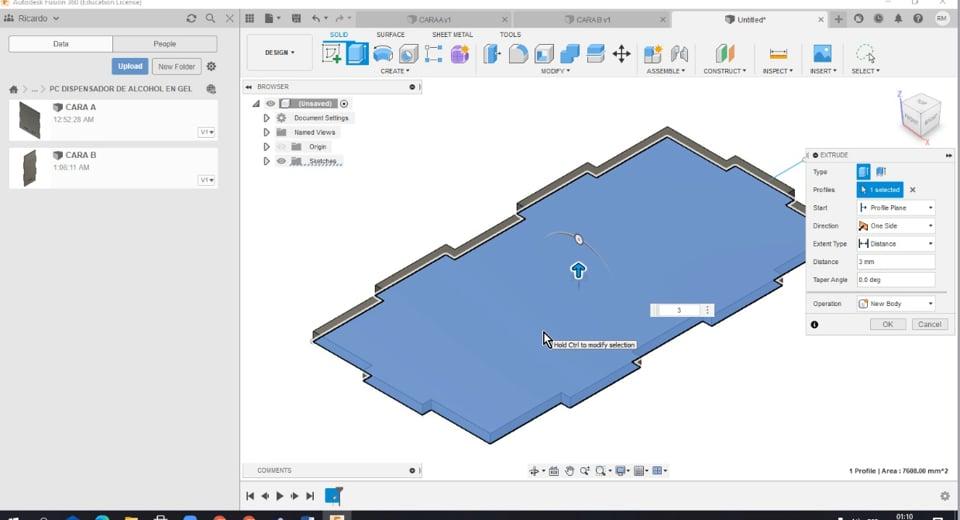Select the Press Pull tool
The height and width of the screenshot is (520, 960).
point(492,54)
